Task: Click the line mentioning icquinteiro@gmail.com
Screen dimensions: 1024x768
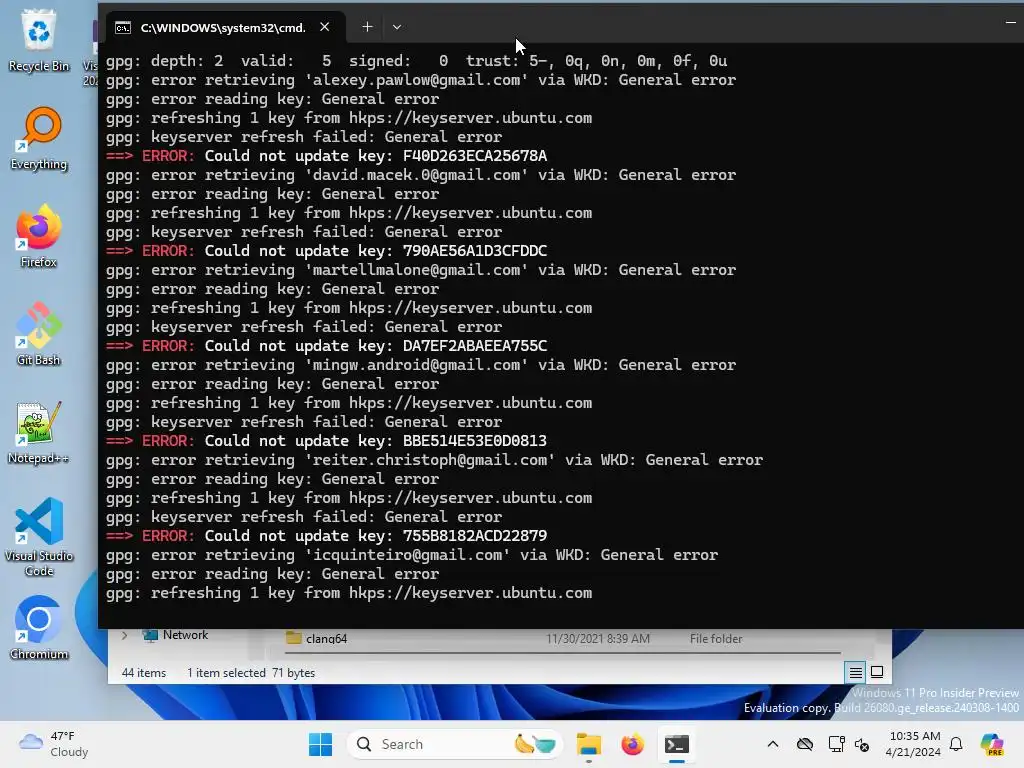Action: point(412,555)
